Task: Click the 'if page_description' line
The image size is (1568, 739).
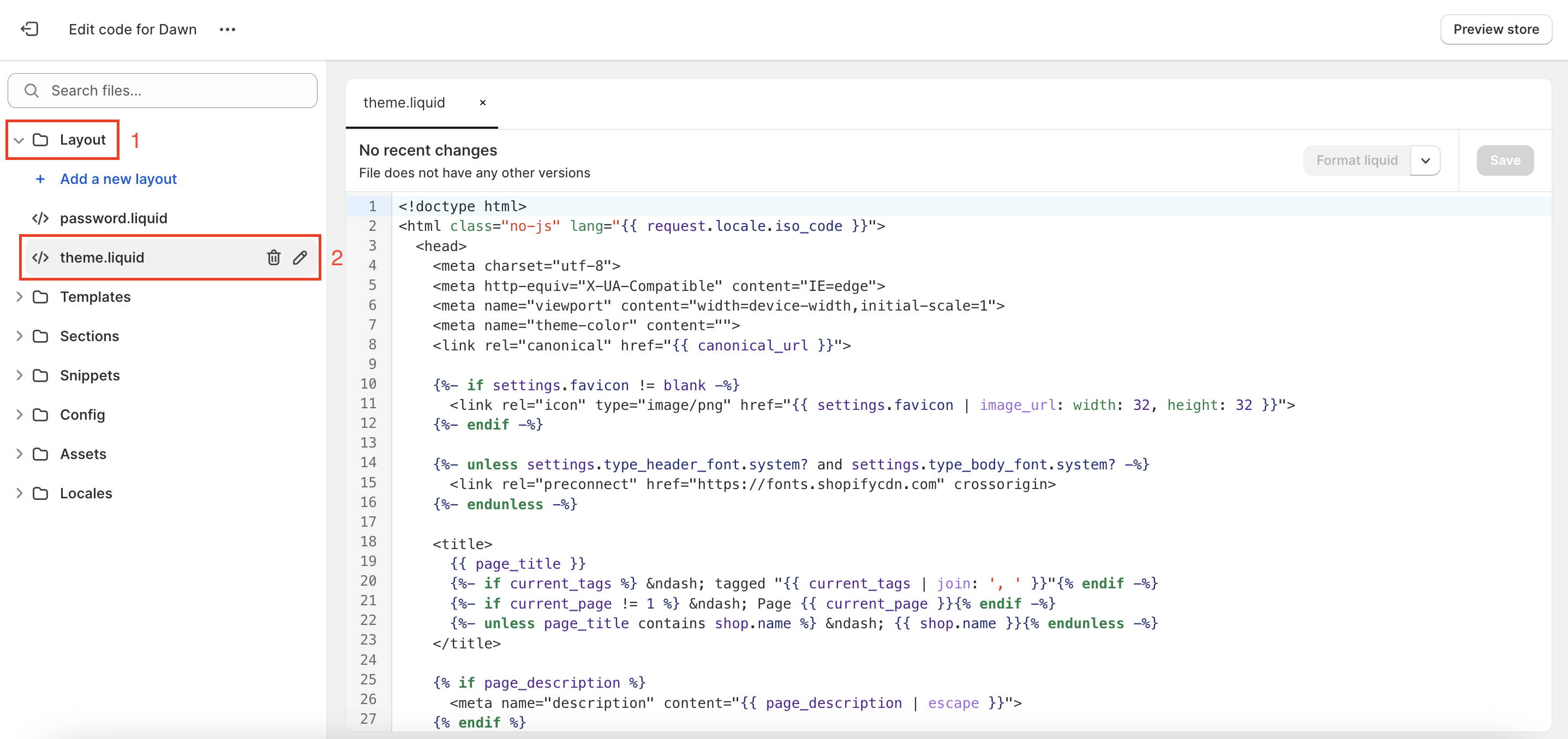Action: click(x=538, y=683)
